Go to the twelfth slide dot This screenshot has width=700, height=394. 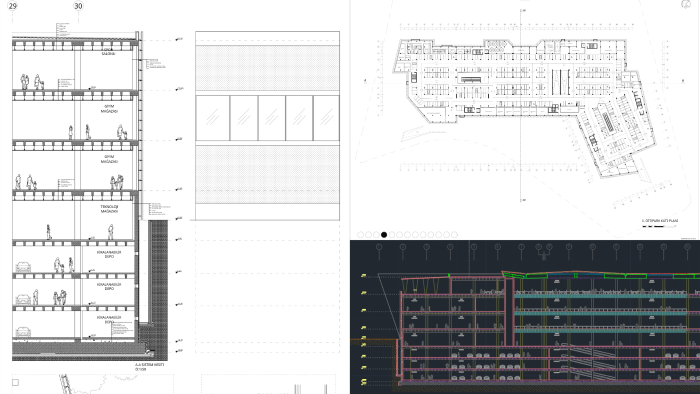pyautogui.click(x=446, y=235)
